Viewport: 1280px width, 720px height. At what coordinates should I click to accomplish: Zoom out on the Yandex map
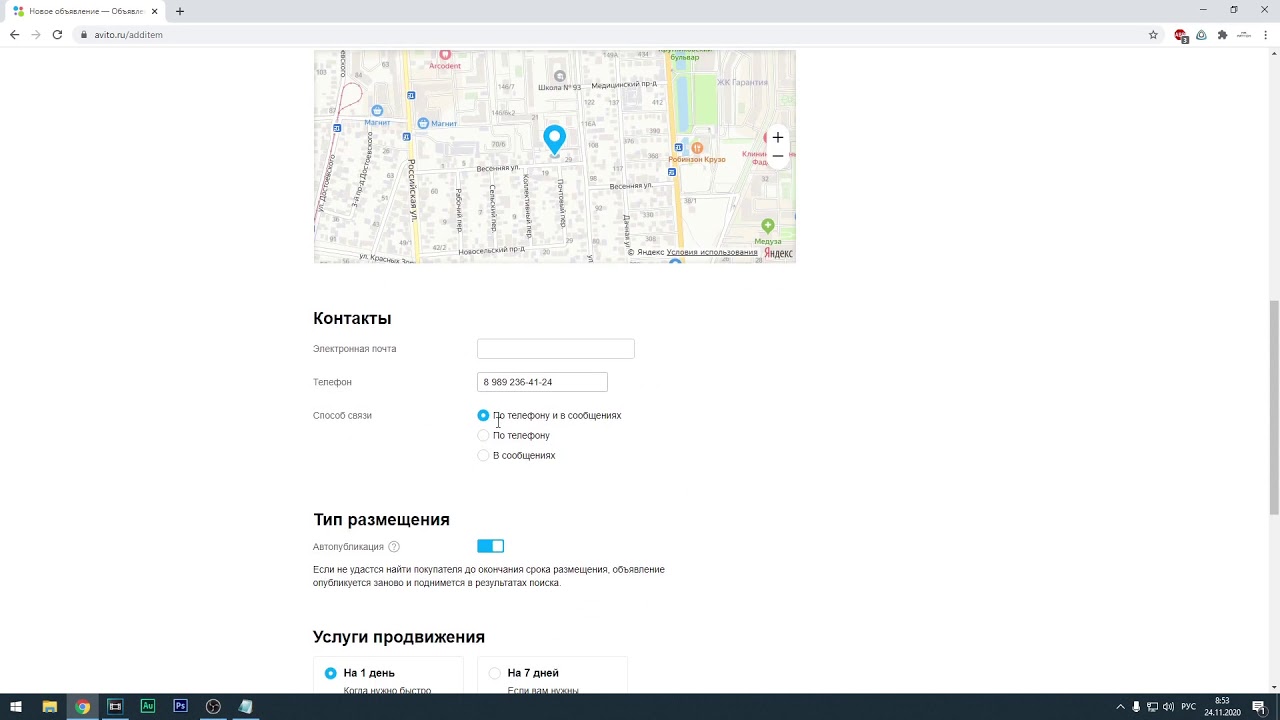pos(777,156)
